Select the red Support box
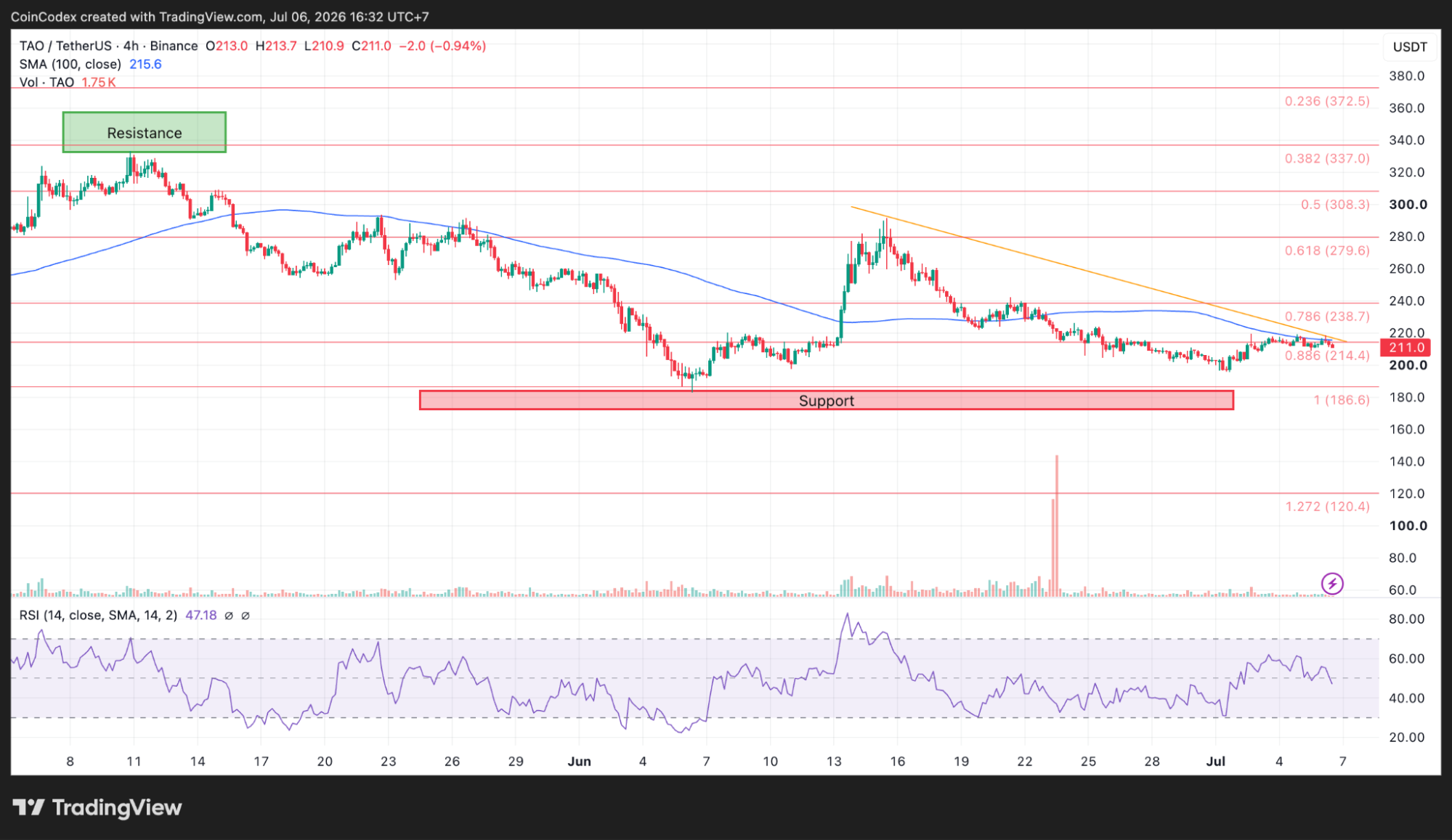The image size is (1452, 840). [x=827, y=400]
